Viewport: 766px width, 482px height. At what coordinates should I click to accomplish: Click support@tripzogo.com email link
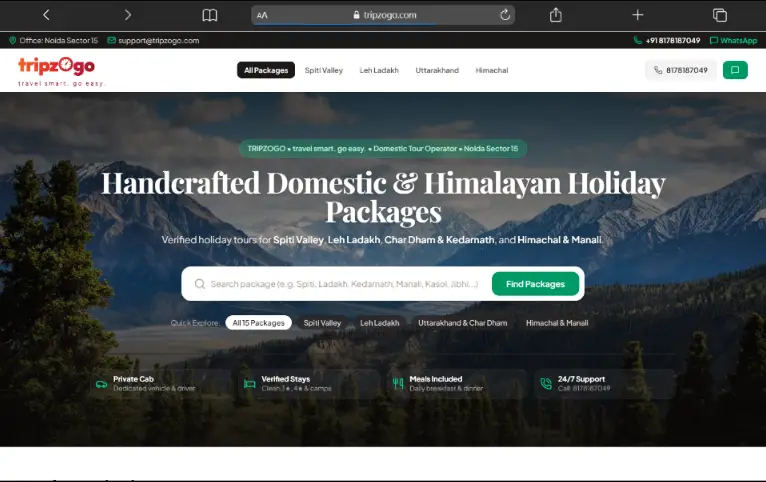tap(158, 41)
